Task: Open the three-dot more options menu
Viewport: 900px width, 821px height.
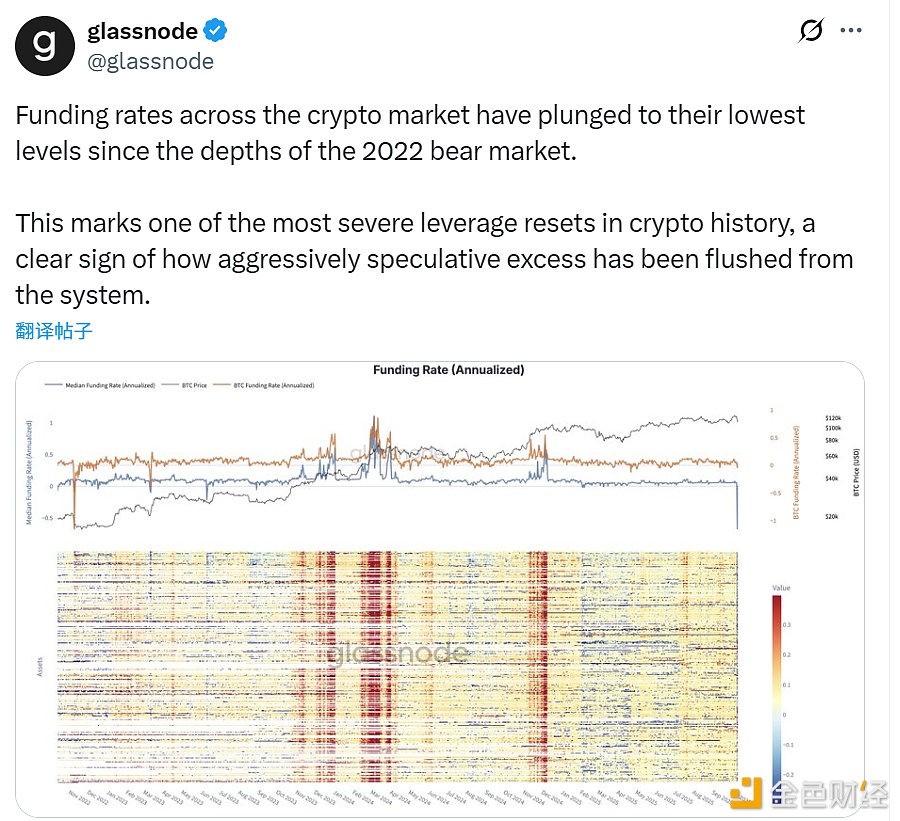Action: coord(851,31)
